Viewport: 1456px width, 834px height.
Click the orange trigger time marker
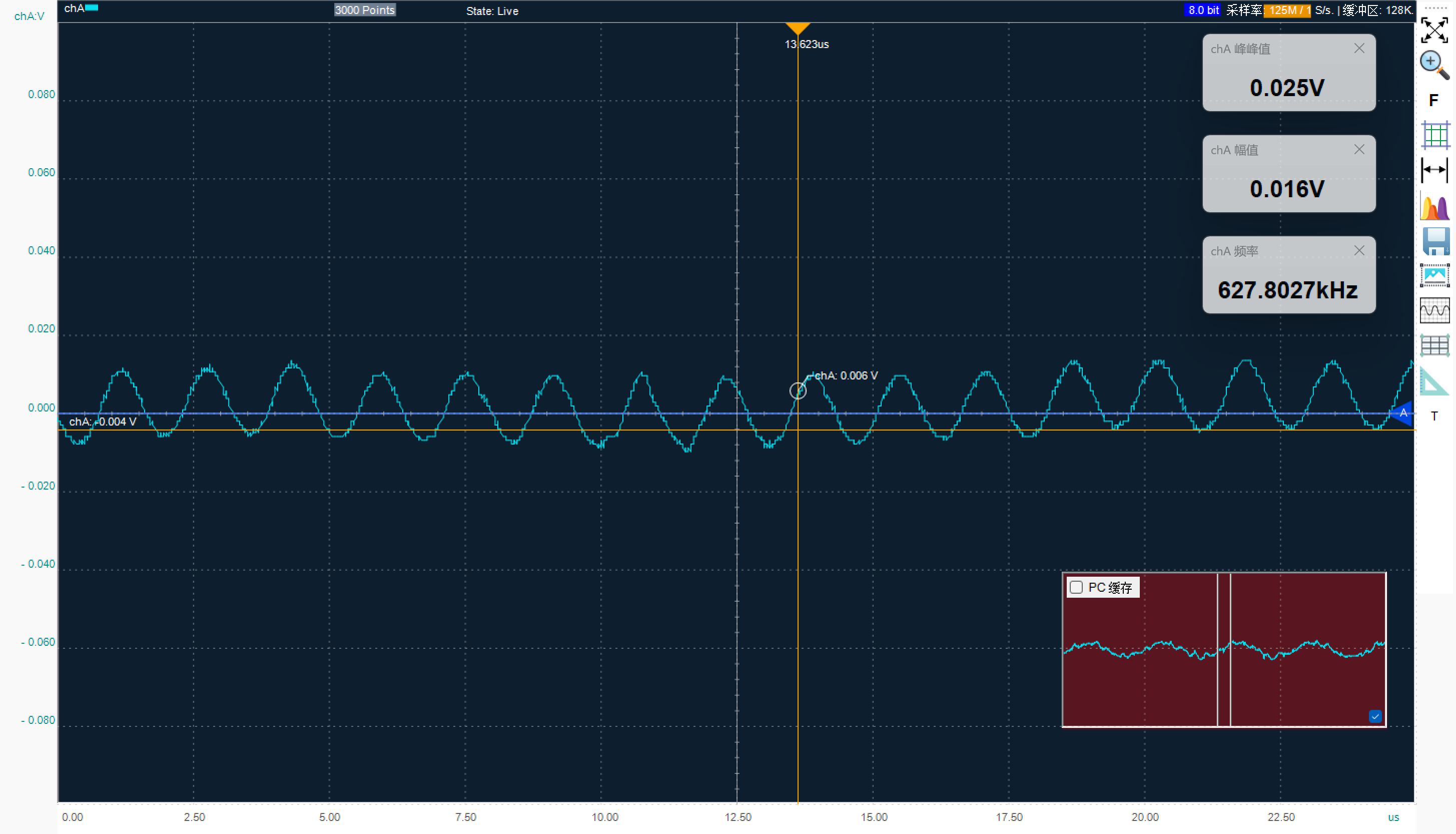(797, 29)
